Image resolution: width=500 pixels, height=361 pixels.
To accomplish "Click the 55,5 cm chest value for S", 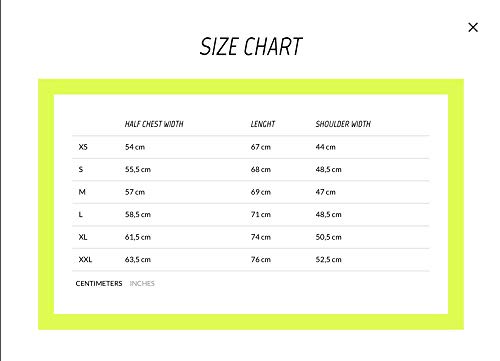I will coord(138,169).
